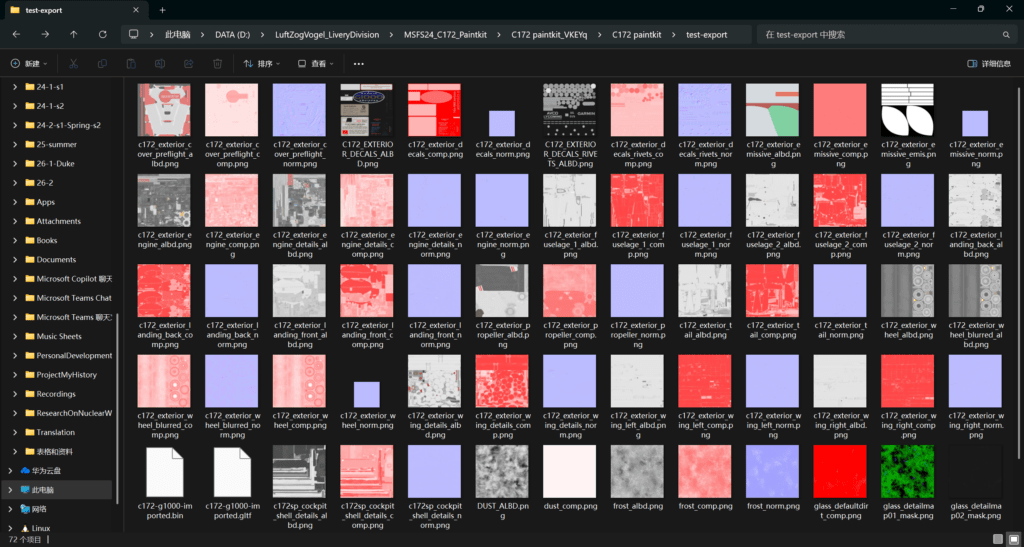
Task: Go to DATA (D:) in the address bar
Action: 237,34
